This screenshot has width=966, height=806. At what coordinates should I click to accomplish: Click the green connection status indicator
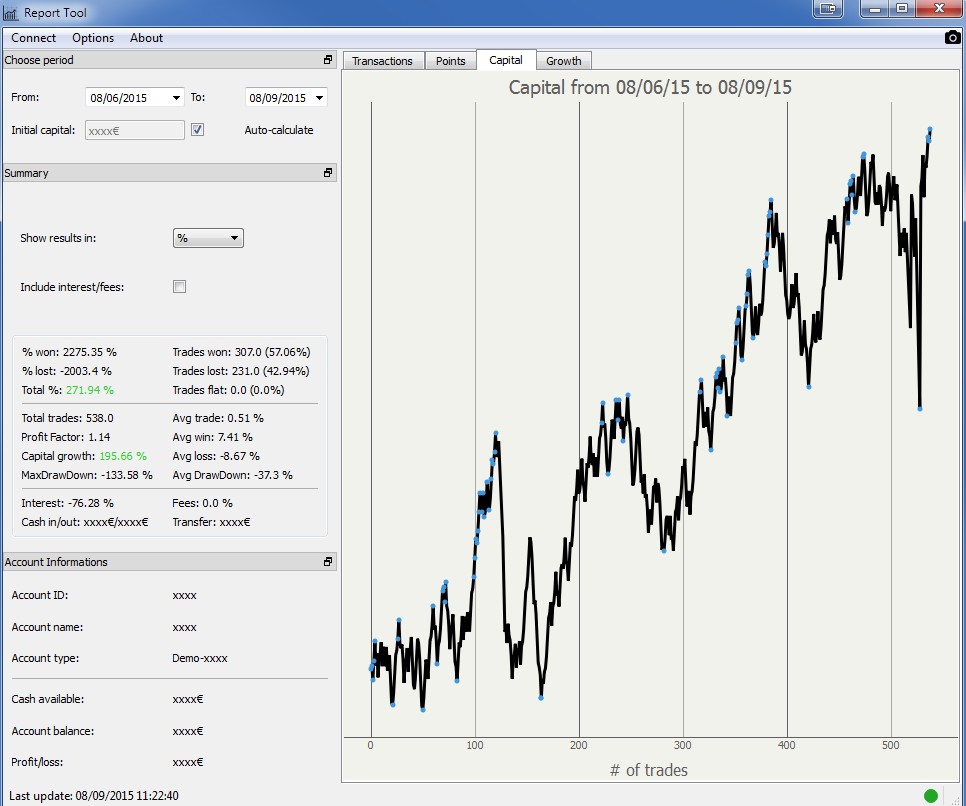click(x=931, y=796)
